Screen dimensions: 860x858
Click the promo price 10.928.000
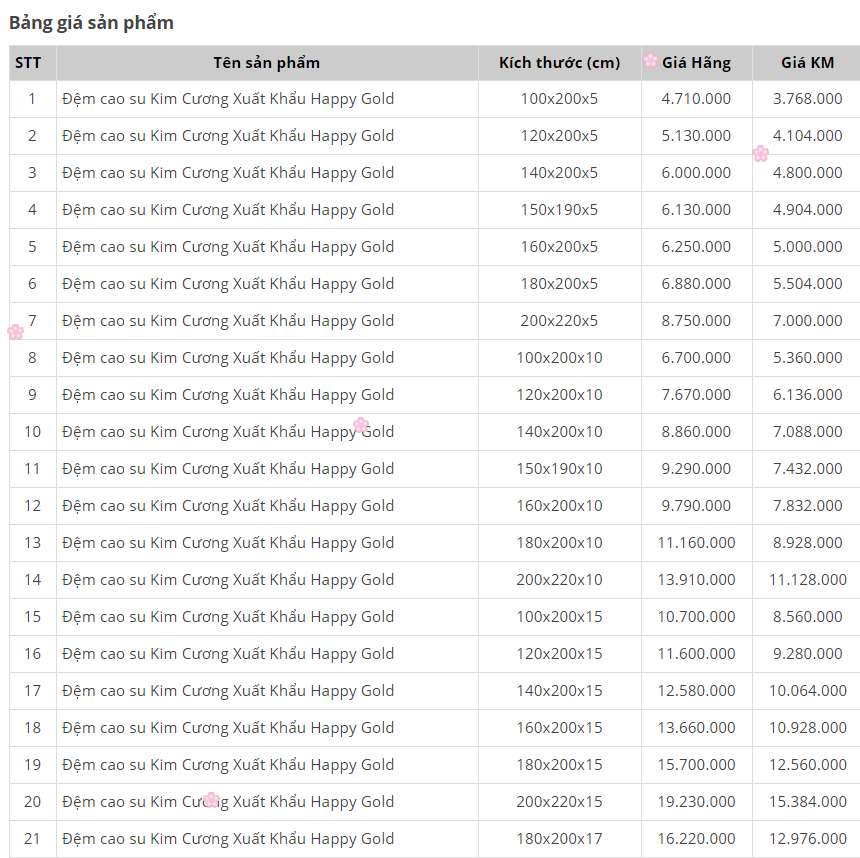click(x=807, y=728)
